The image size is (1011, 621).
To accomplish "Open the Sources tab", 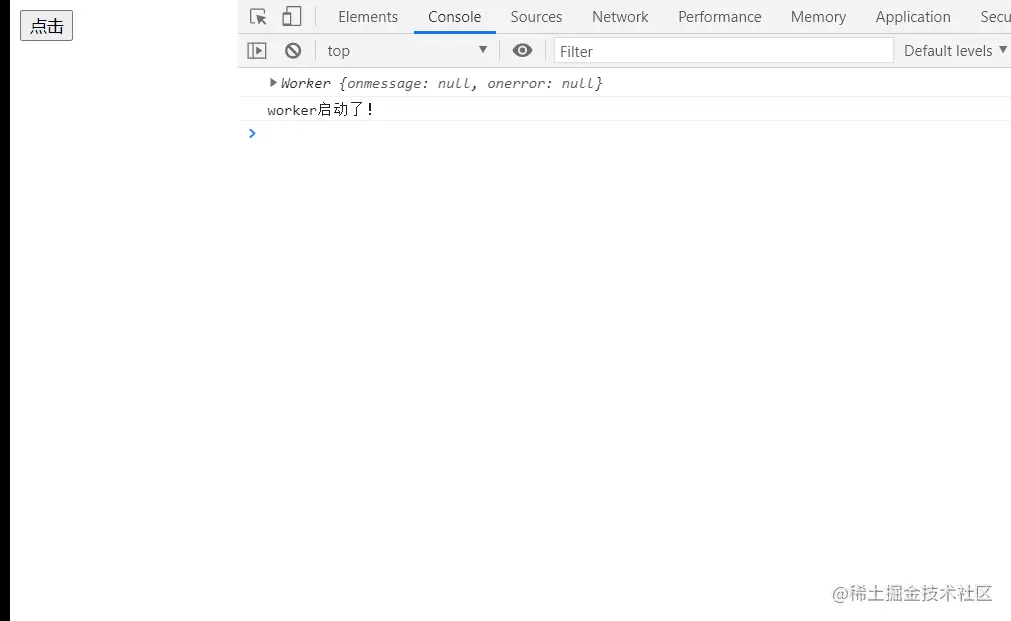I will pyautogui.click(x=536, y=17).
